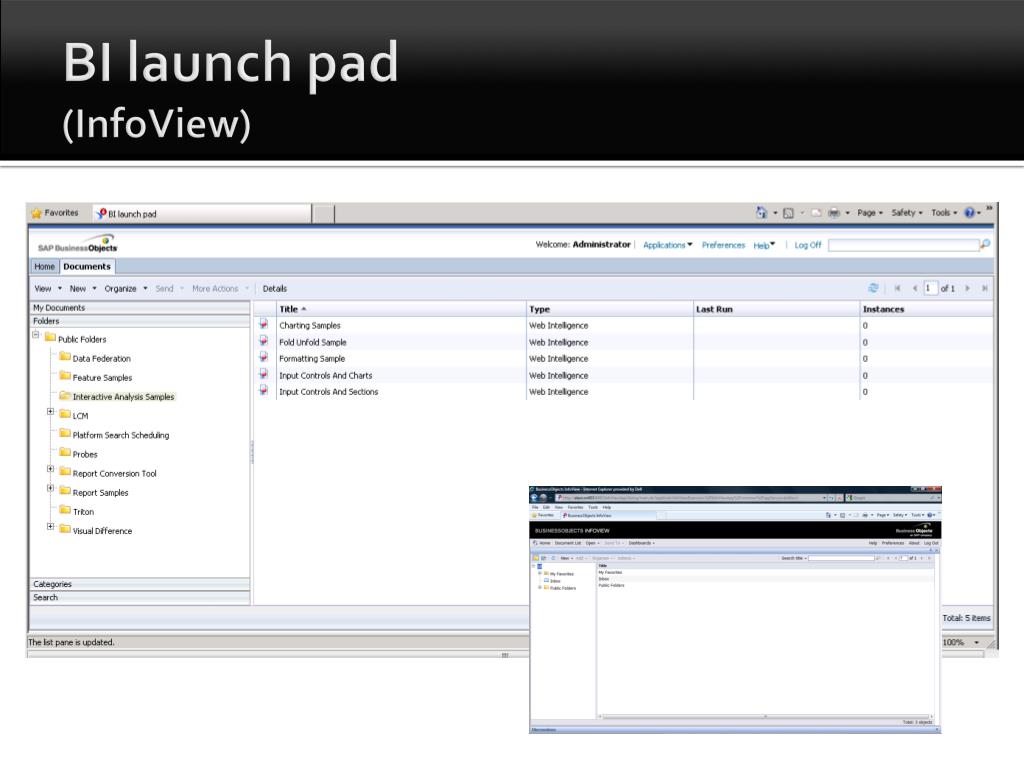The height and width of the screenshot is (768, 1024).
Task: Open the Search panel
Action: [140, 598]
